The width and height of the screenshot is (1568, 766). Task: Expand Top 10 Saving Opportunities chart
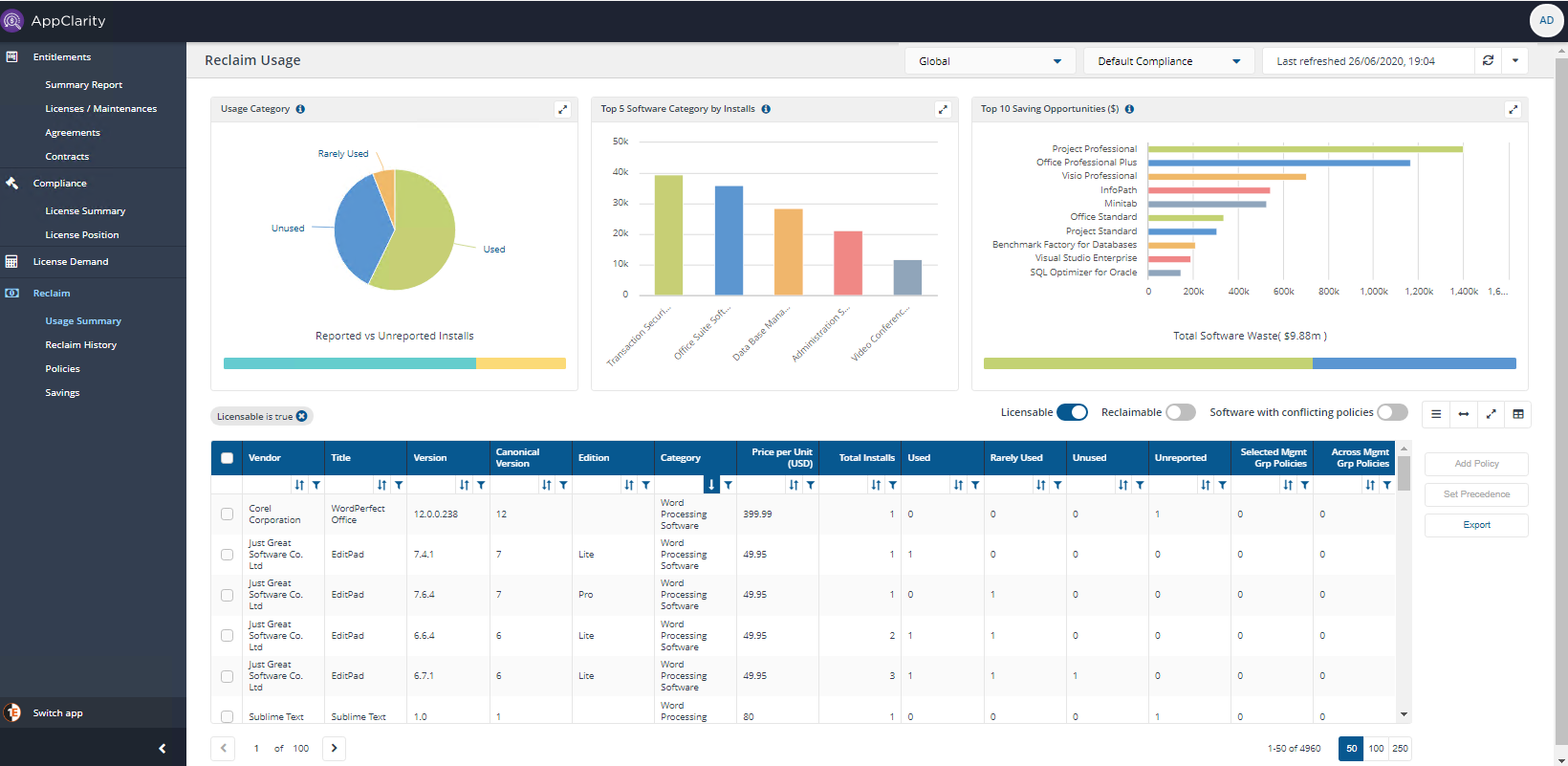[x=1513, y=109]
